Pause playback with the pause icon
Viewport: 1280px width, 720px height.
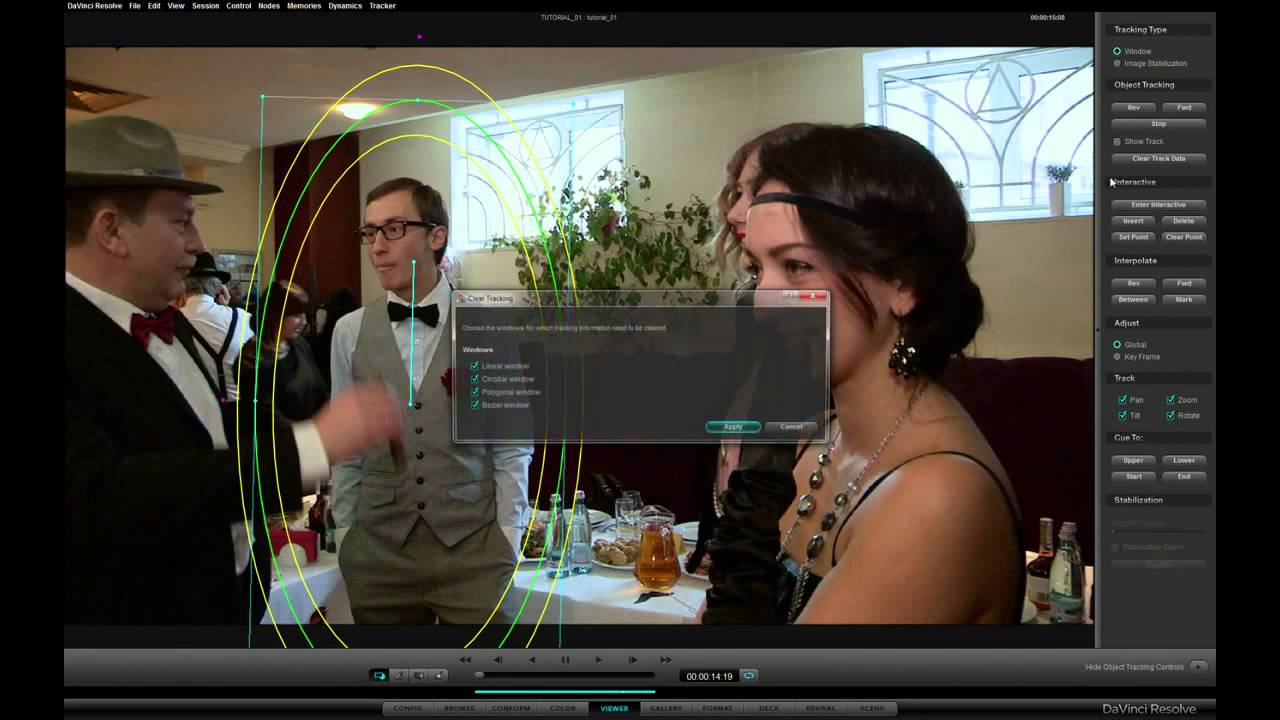coord(565,660)
